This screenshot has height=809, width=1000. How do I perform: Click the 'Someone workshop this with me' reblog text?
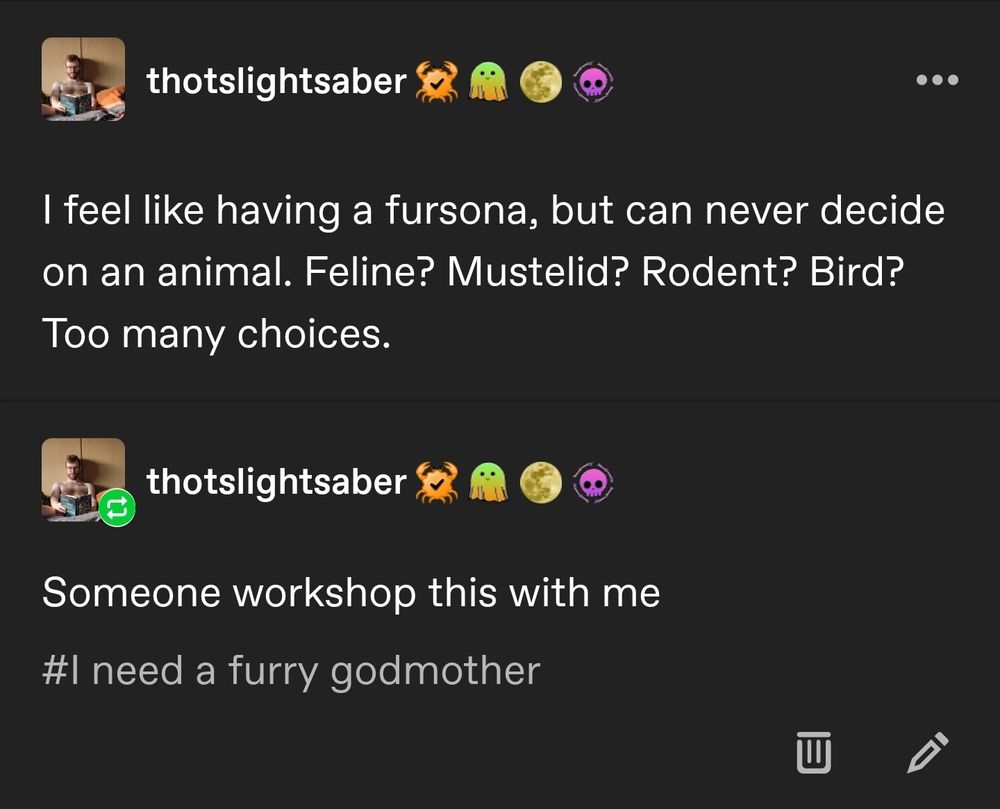351,593
